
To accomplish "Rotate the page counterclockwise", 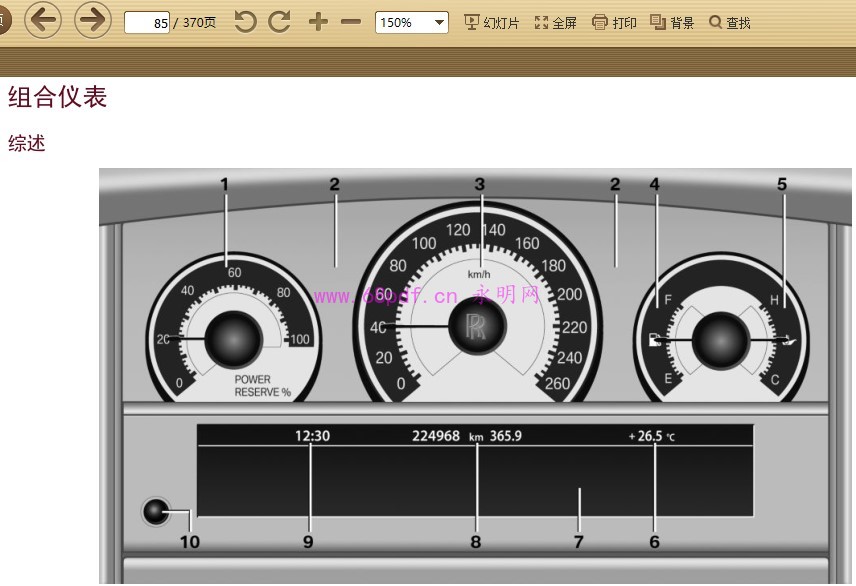I will click(x=245, y=22).
